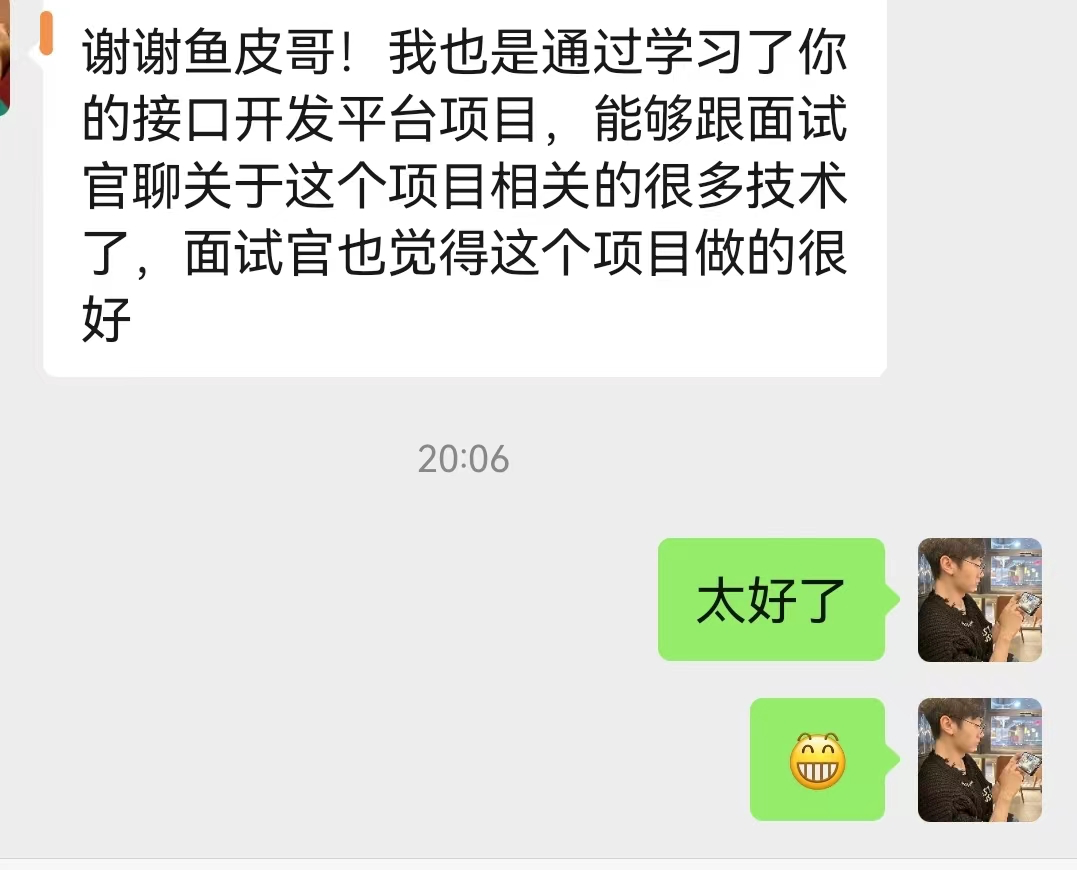The width and height of the screenshot is (1077, 870).
Task: Open the profile avatar beside 太好了
Action: [979, 599]
